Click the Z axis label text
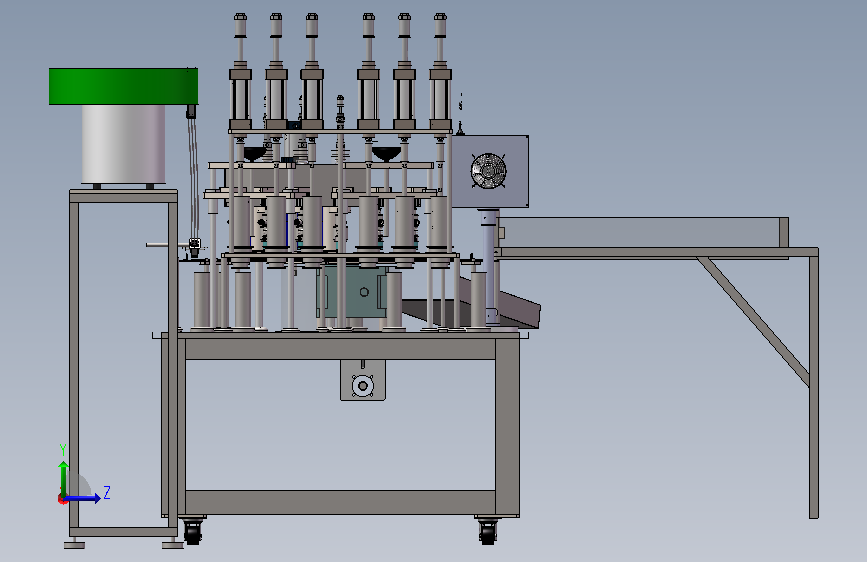867x562 pixels. coord(107,492)
